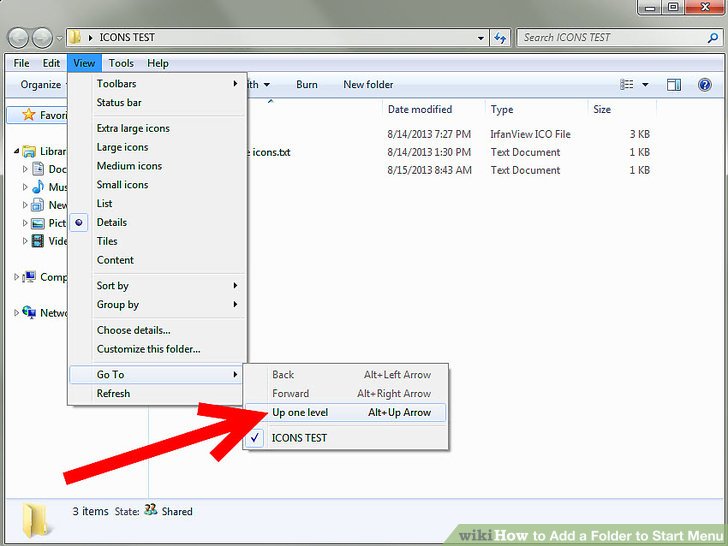Click the blue Help question mark icon

pyautogui.click(x=704, y=84)
